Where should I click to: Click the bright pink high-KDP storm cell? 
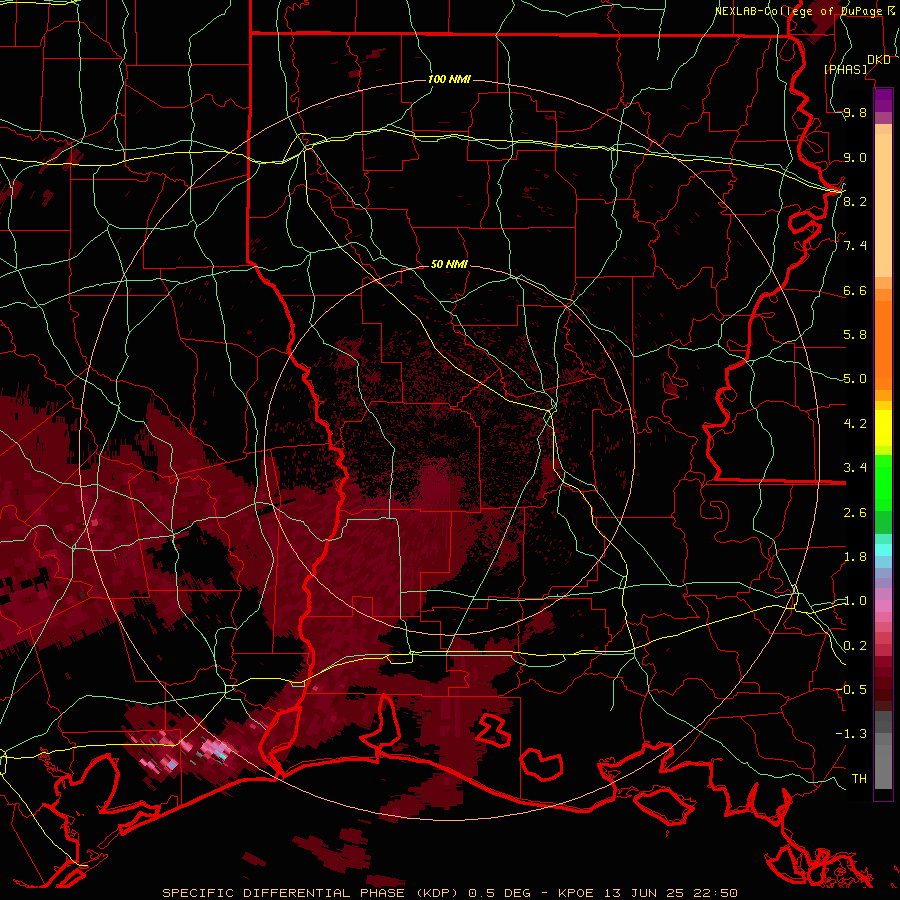click(215, 749)
